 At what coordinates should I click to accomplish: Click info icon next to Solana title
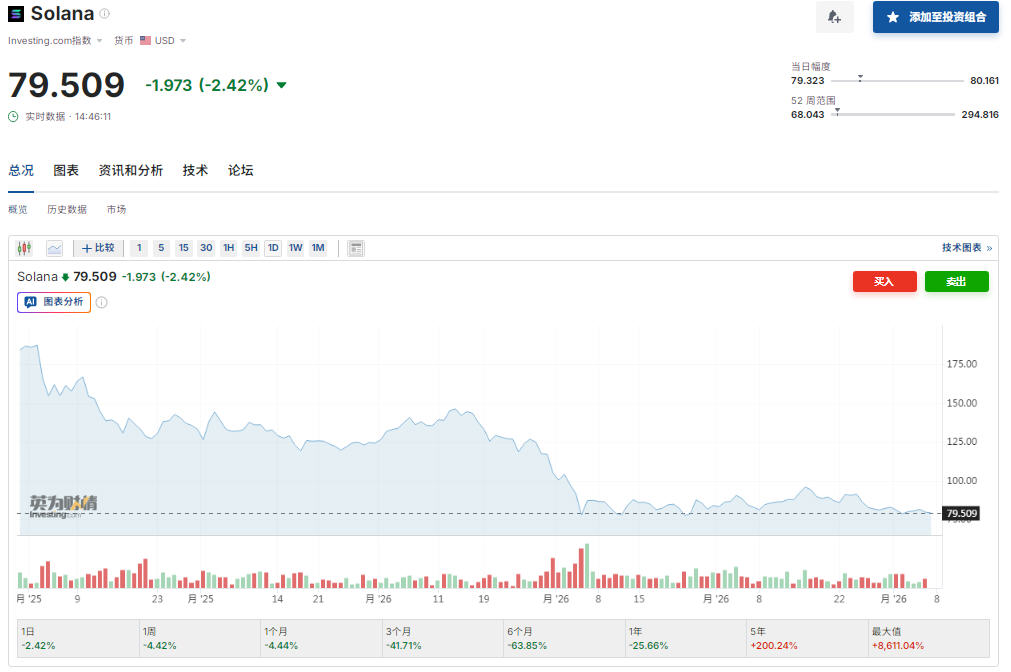[105, 14]
